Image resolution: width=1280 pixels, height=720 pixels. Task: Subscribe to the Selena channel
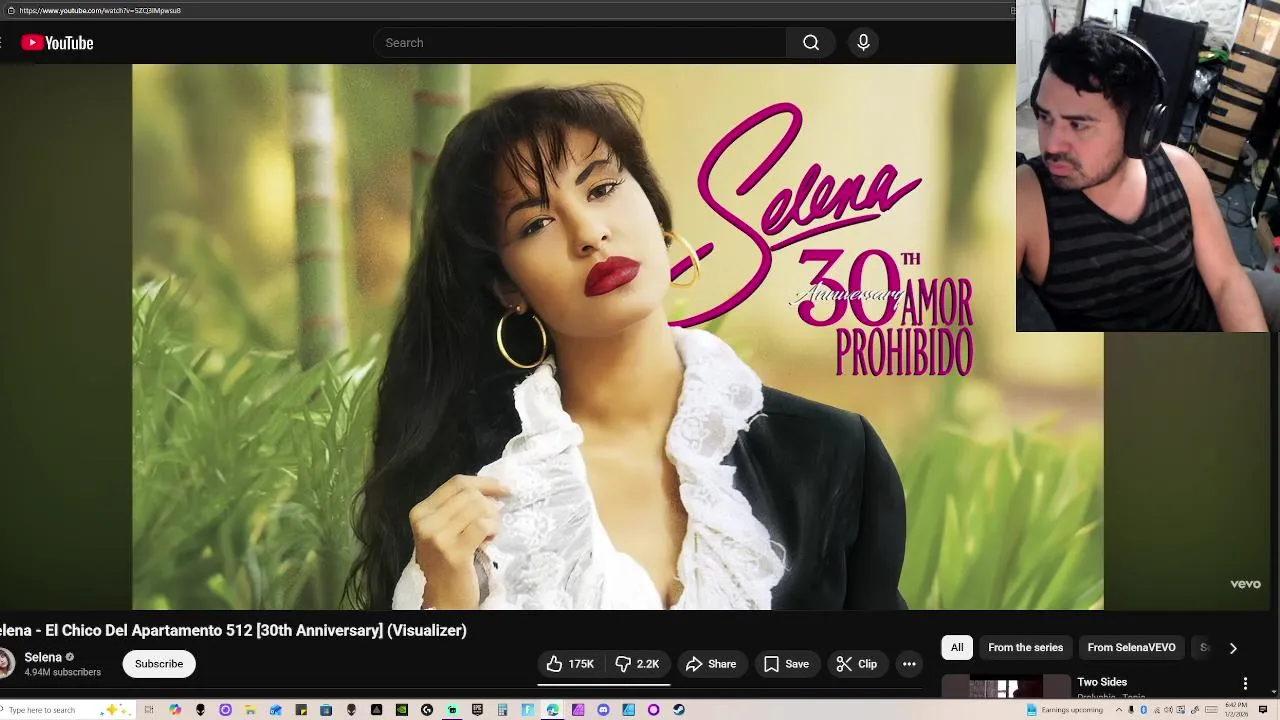(159, 664)
